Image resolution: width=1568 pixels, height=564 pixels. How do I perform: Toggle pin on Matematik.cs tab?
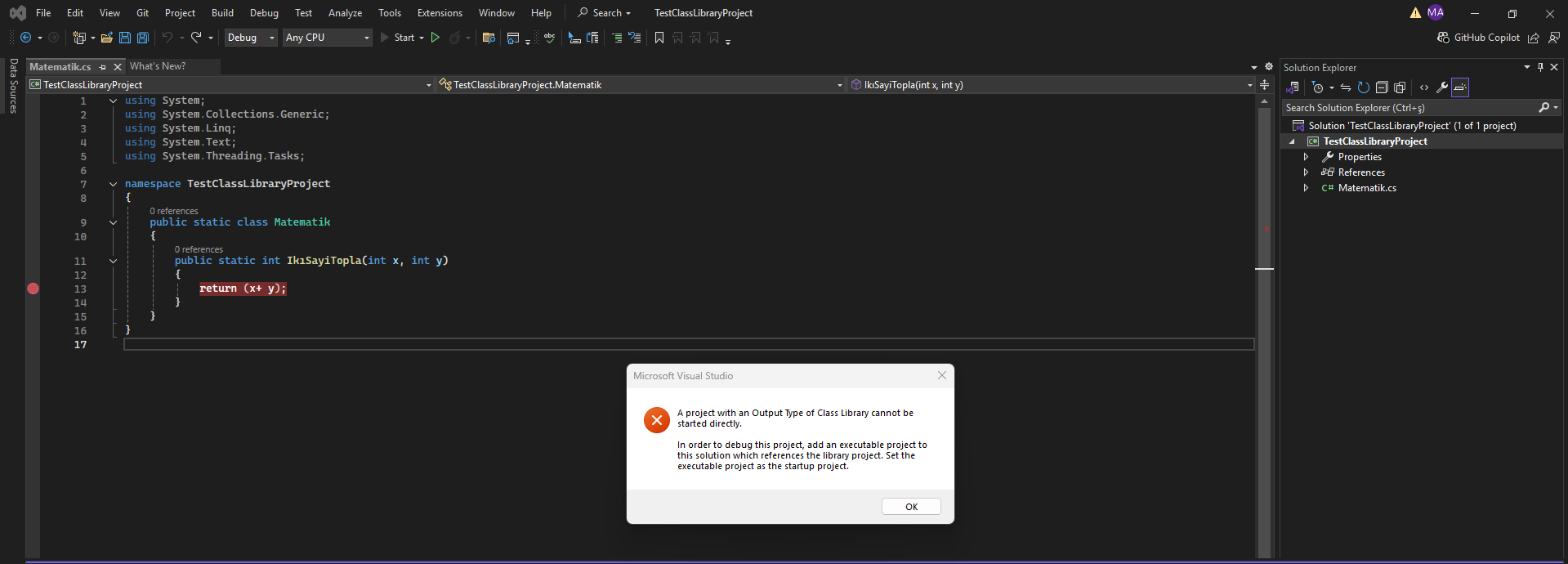[103, 67]
